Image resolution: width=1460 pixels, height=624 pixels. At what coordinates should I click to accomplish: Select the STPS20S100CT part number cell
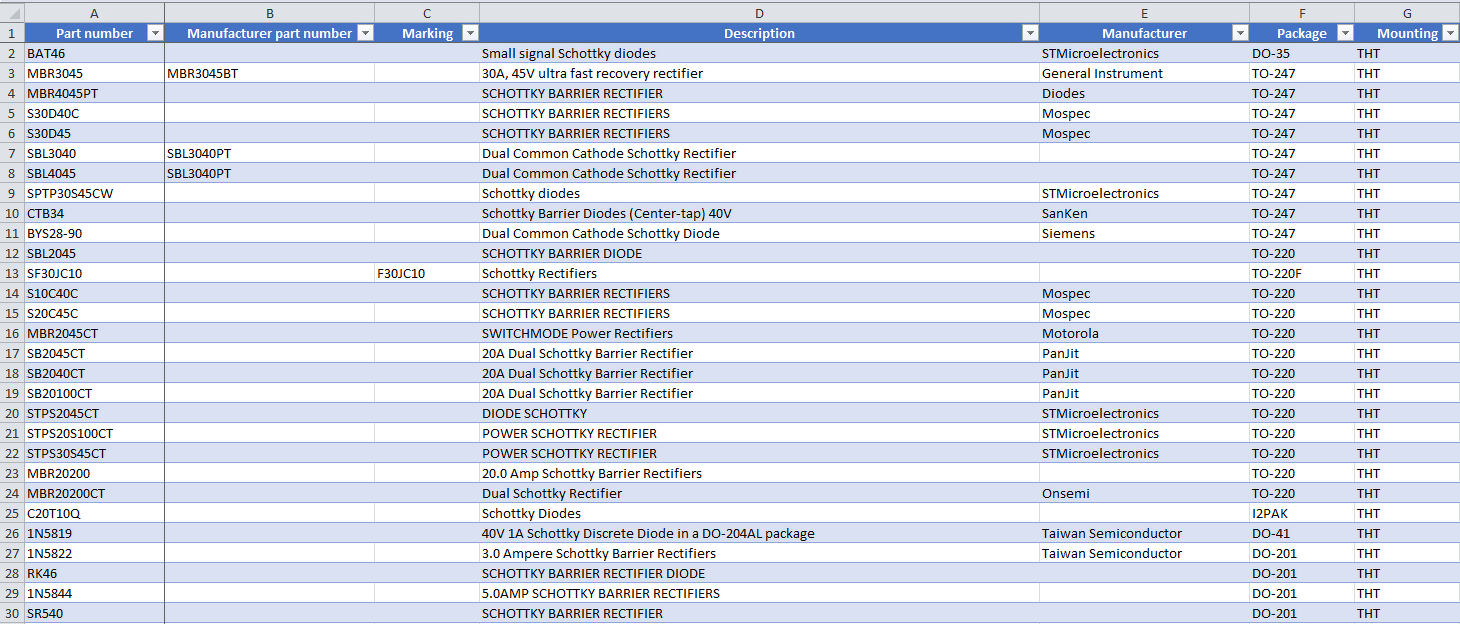(x=95, y=433)
